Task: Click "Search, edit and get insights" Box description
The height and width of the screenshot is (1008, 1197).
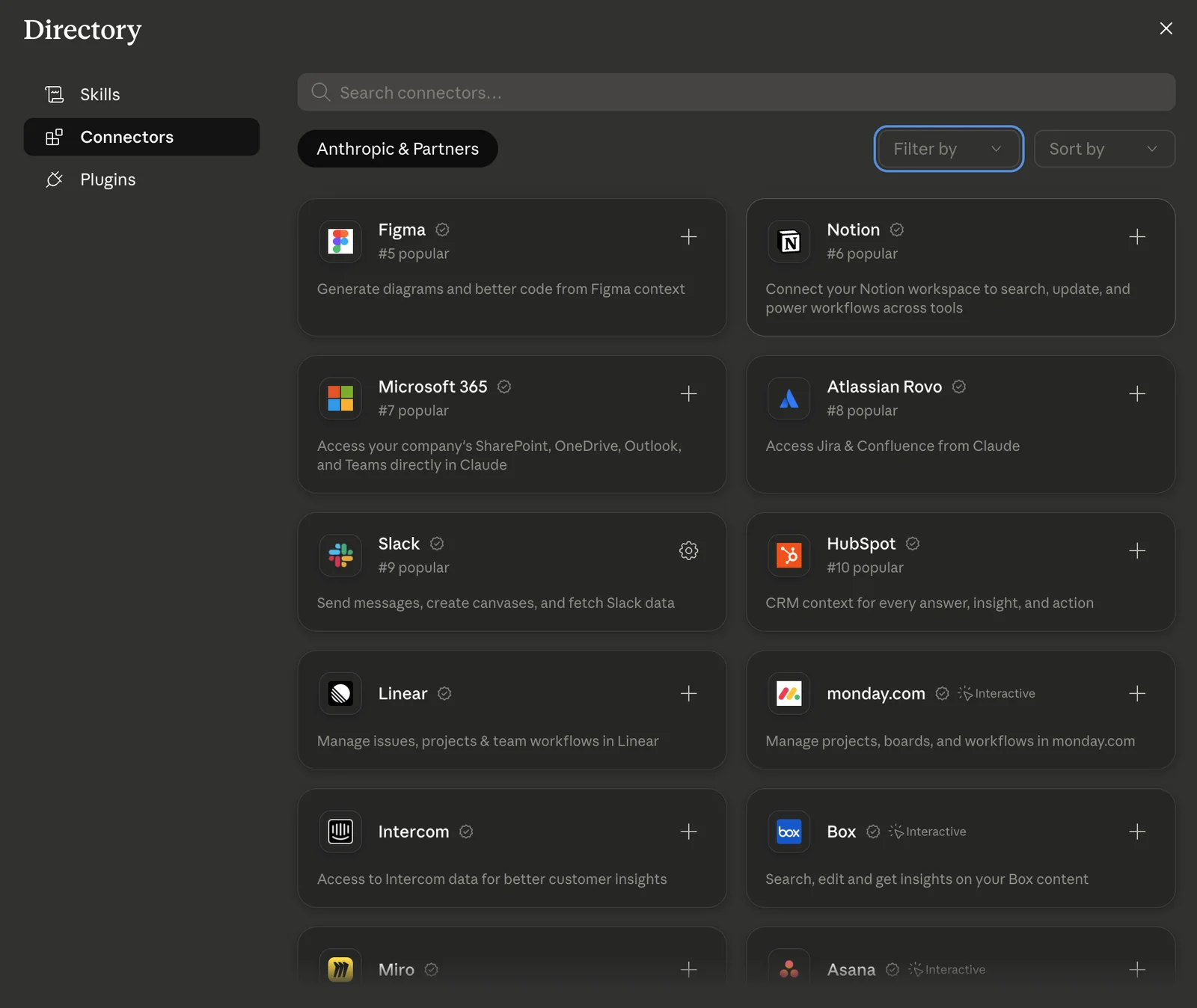Action: point(927,879)
